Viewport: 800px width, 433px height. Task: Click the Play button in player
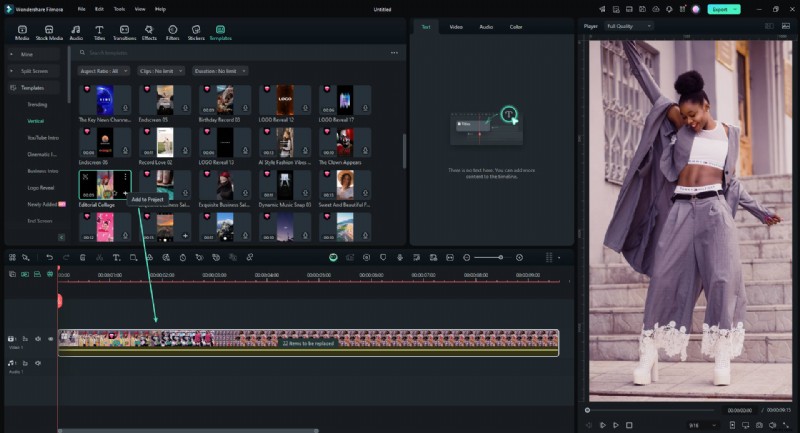[616, 424]
